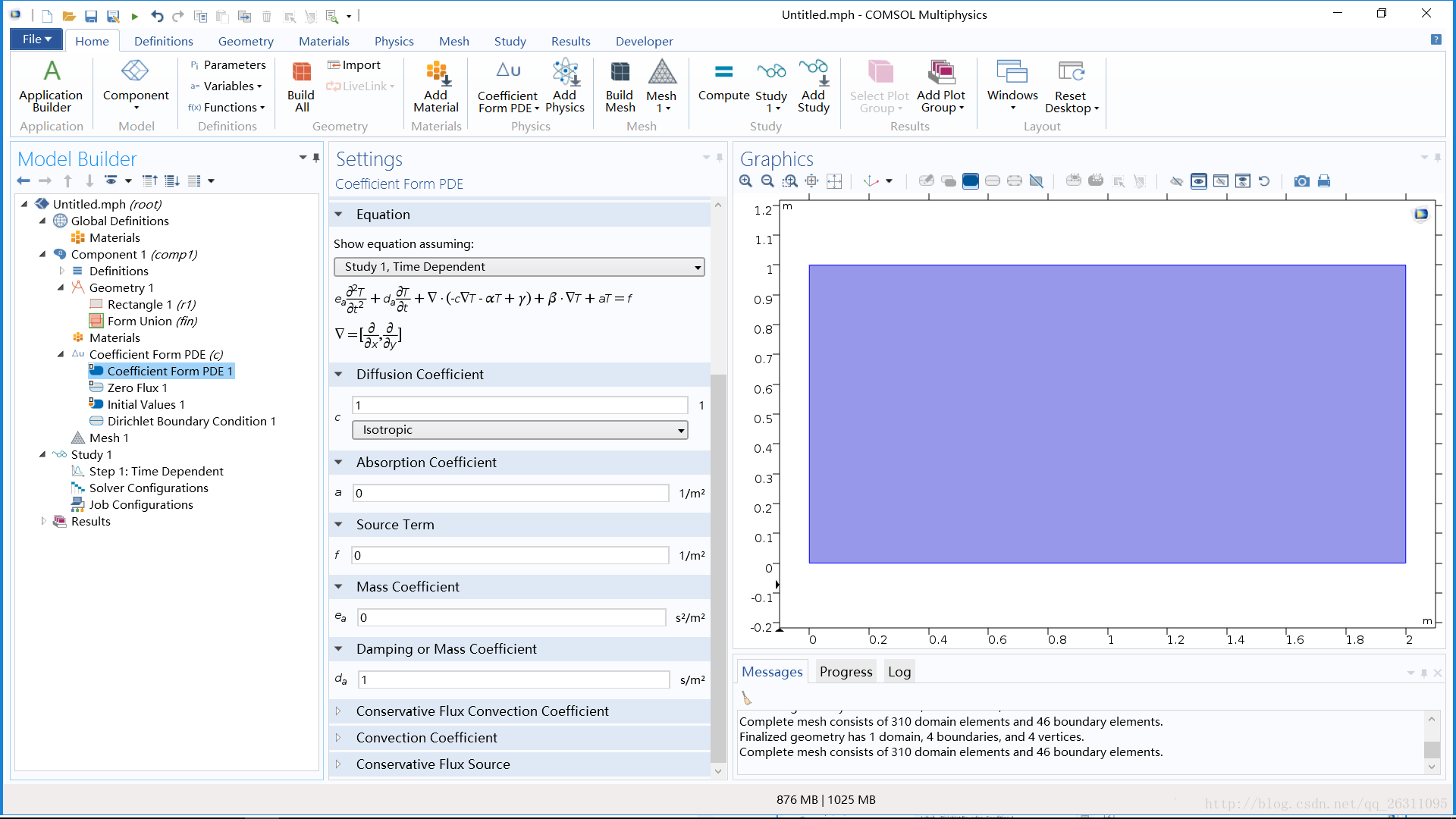This screenshot has width=1456, height=819.
Task: Open the Study 1, Time Dependent dropdown
Action: [x=519, y=267]
